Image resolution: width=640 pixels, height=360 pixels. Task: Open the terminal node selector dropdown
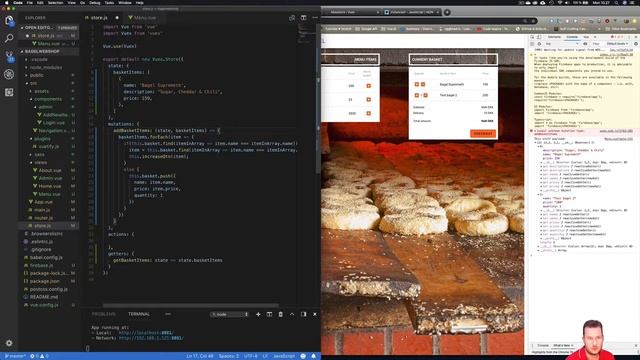tap(229, 314)
